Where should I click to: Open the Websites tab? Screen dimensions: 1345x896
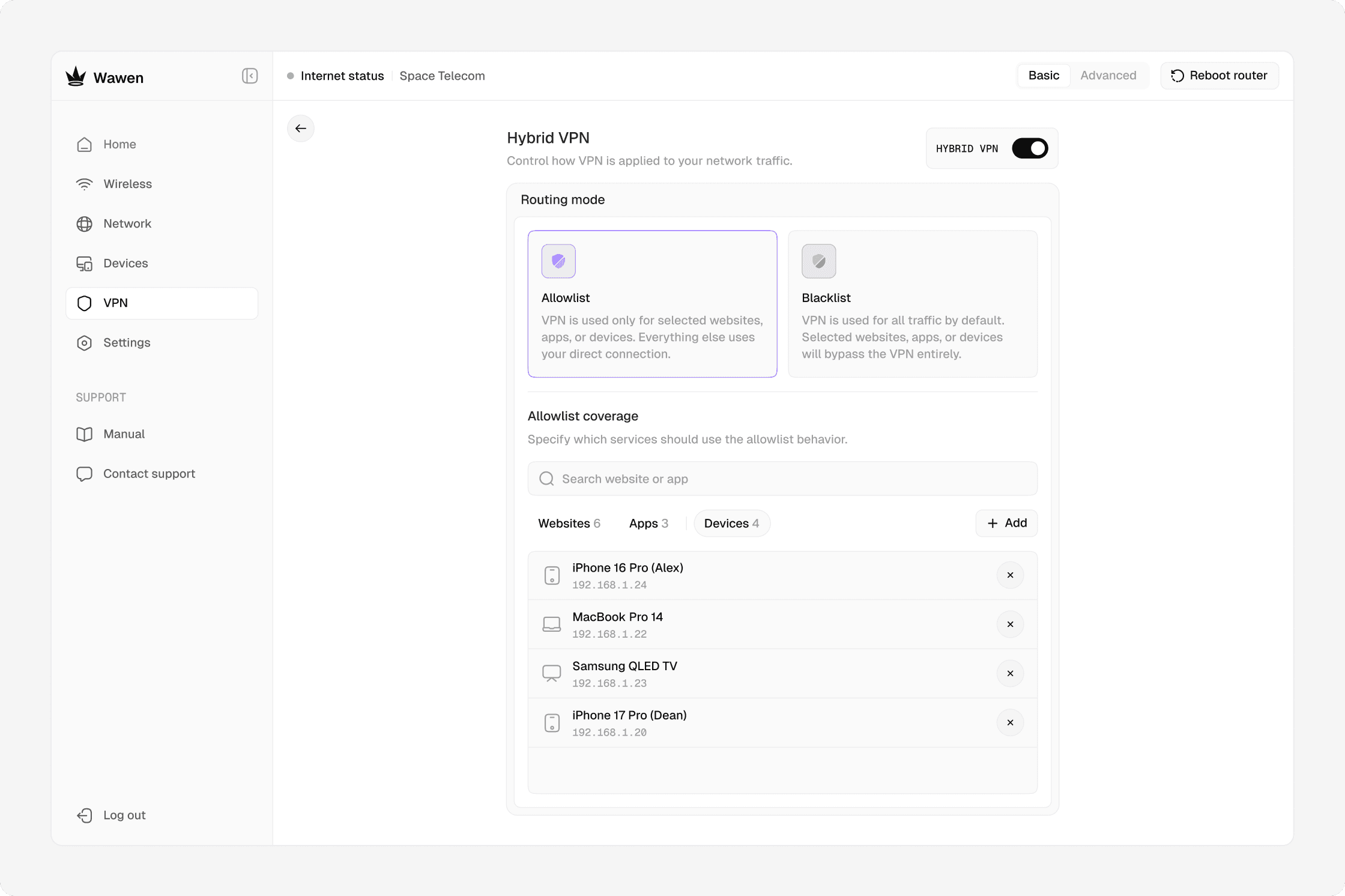[x=569, y=523]
